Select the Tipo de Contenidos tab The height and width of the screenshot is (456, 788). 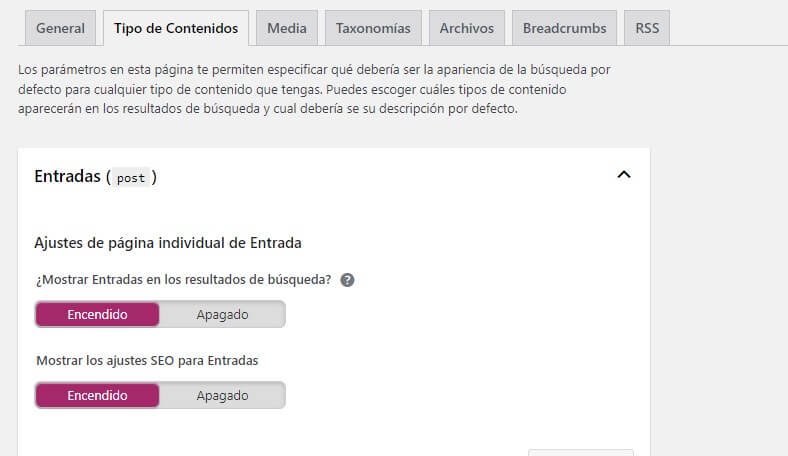click(x=175, y=28)
